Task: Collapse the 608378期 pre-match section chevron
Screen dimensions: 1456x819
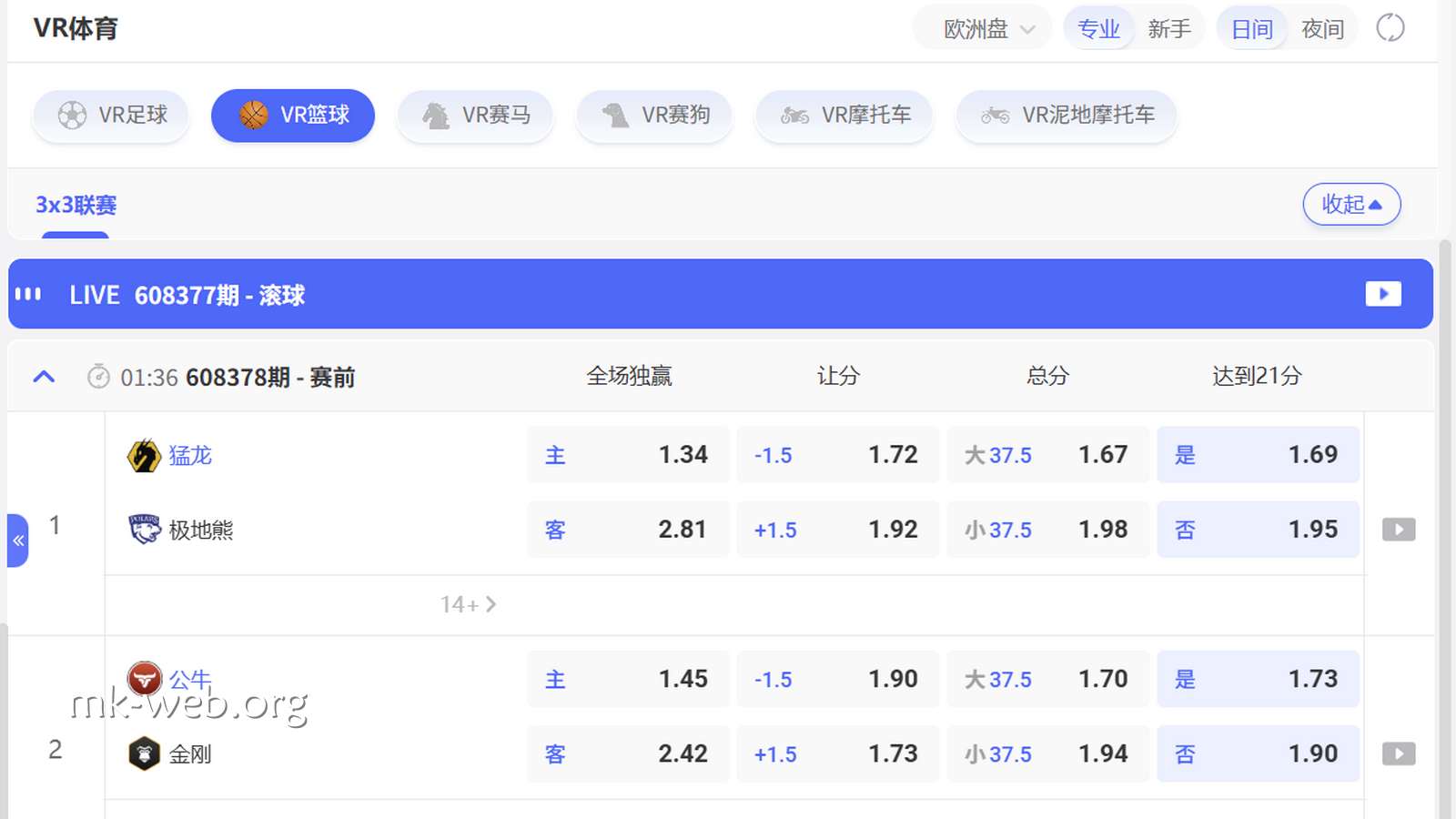Action: click(x=44, y=377)
